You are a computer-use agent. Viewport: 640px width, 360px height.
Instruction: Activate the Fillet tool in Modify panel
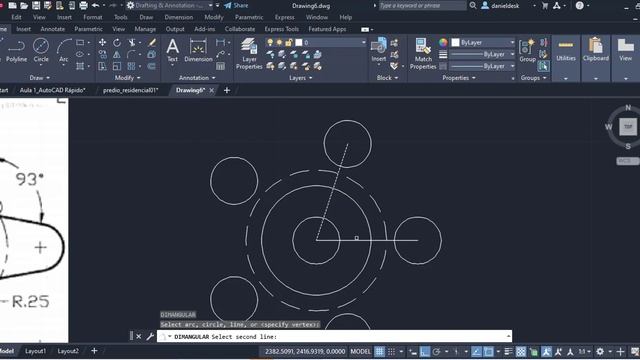131,54
